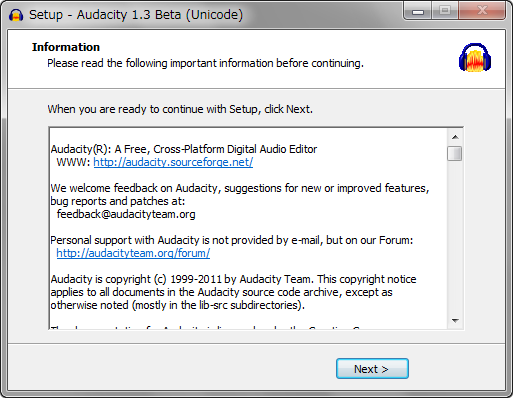
Task: Open the audacityteam.org/forum link
Action: coord(133,253)
